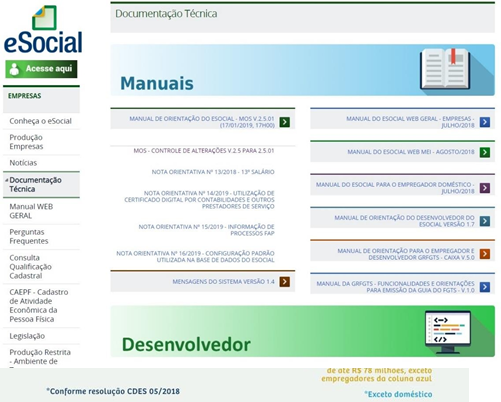Click the code monitor icon in Desenvolvedor banner
The width and height of the screenshot is (501, 402).
[x=448, y=332]
